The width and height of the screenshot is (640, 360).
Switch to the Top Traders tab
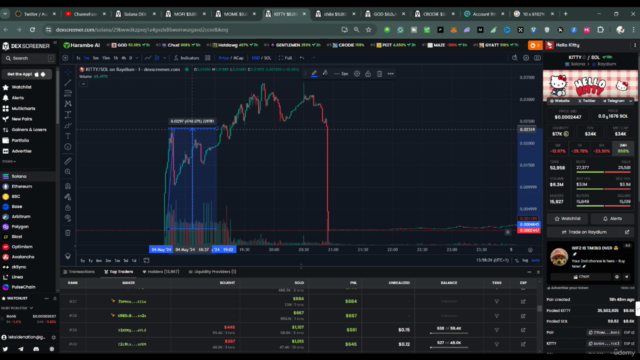pyautogui.click(x=119, y=272)
